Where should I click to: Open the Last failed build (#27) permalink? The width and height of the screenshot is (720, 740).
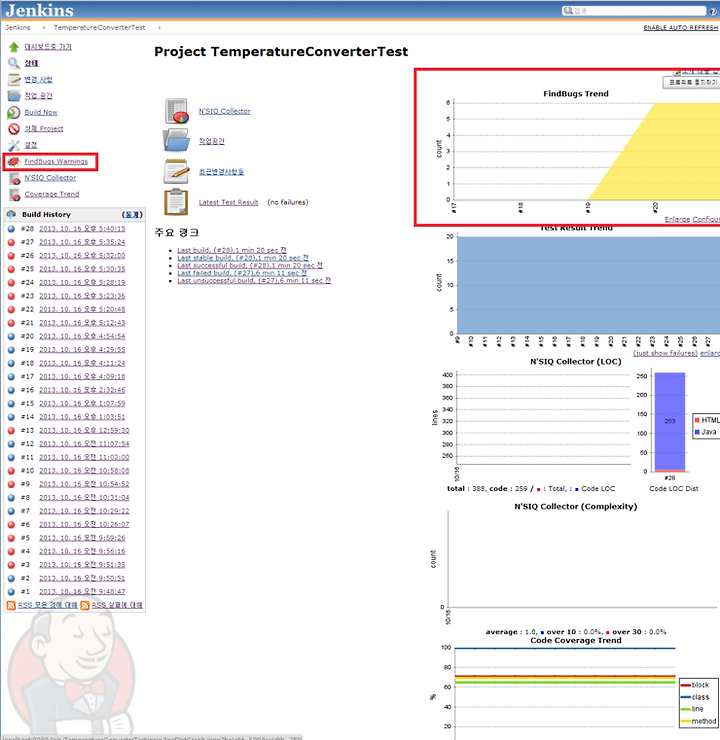(x=242, y=273)
